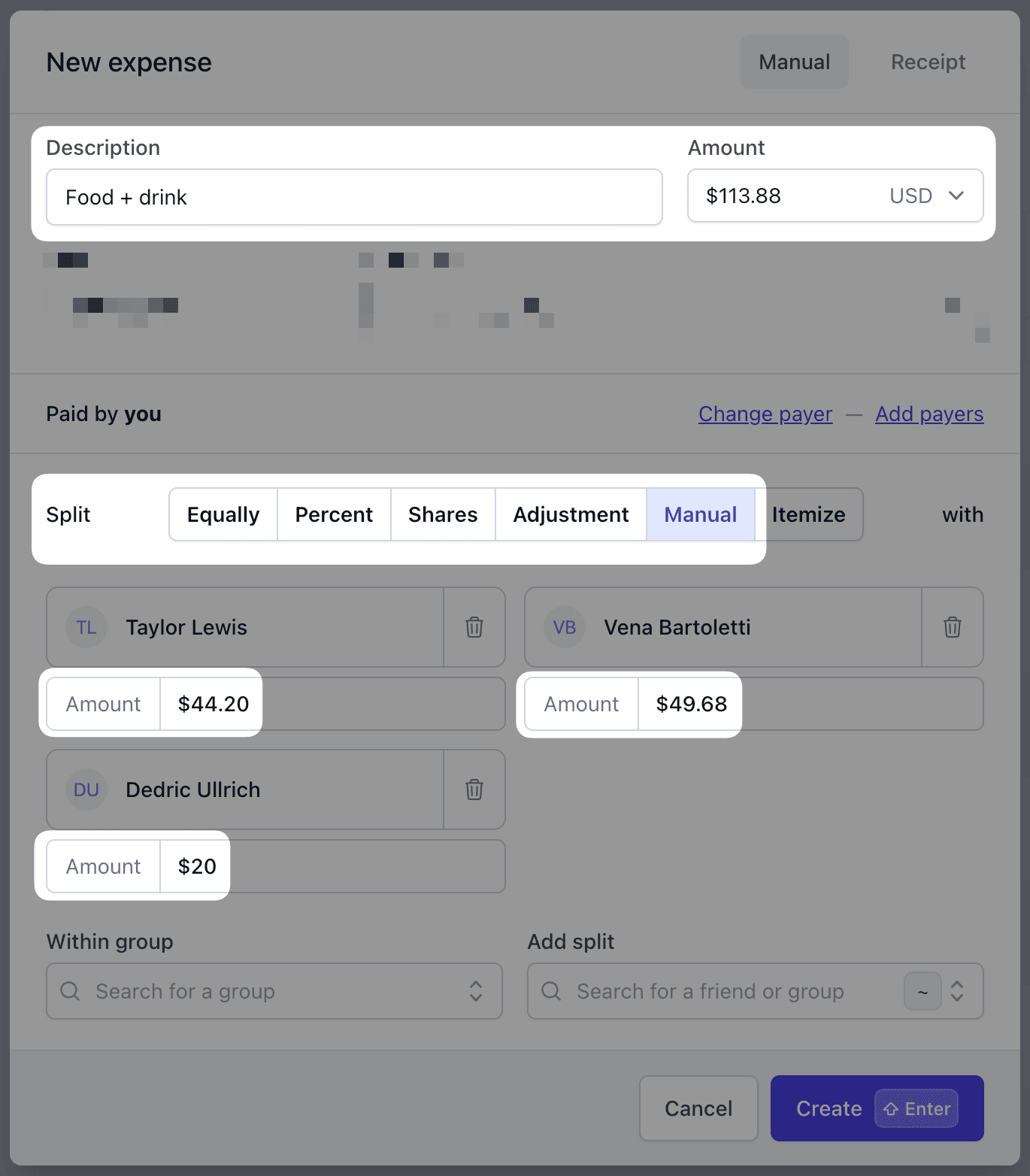Delete Taylor Lewis split with trash icon

474,627
